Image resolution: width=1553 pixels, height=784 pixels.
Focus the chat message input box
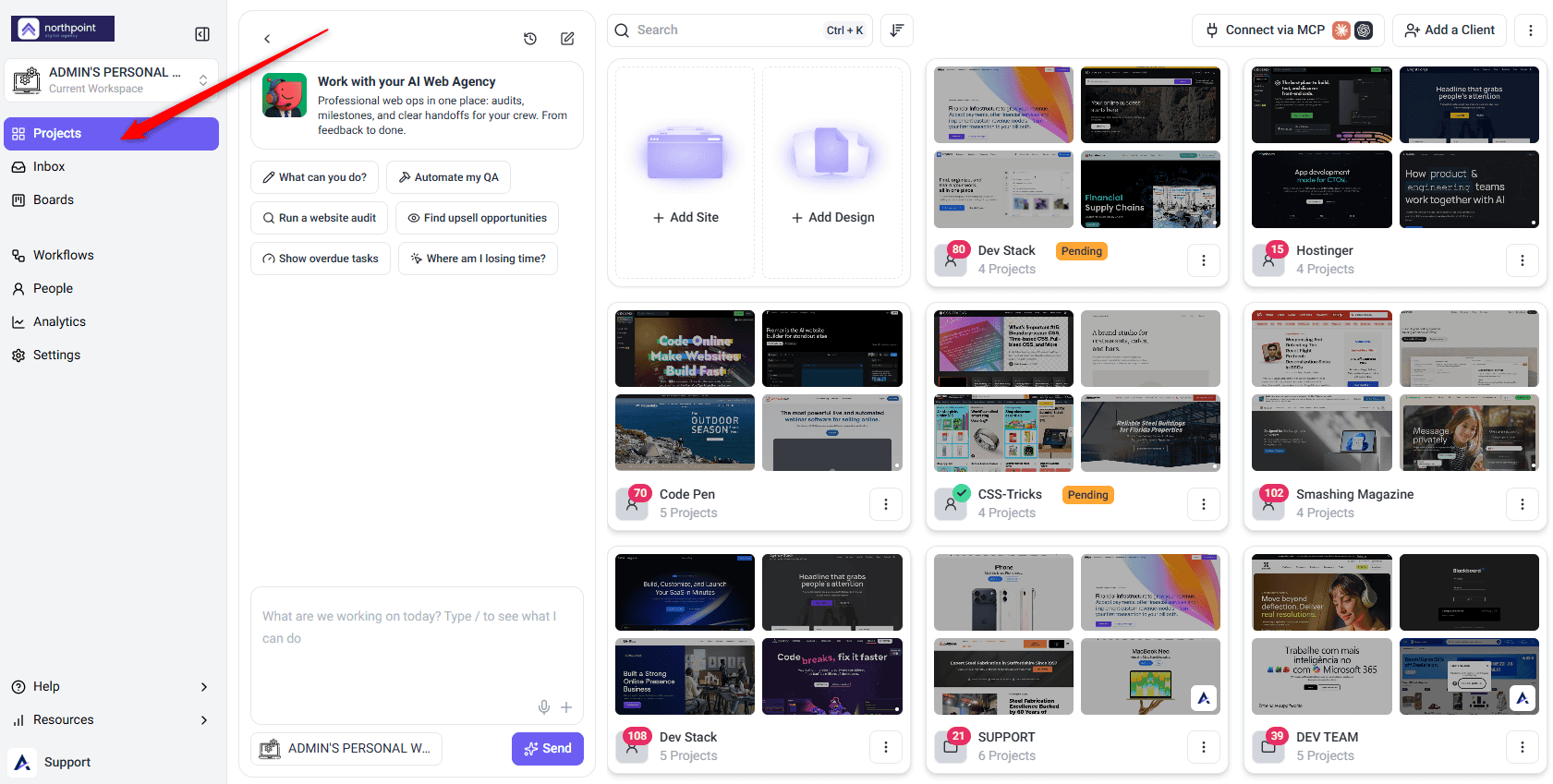(x=417, y=656)
